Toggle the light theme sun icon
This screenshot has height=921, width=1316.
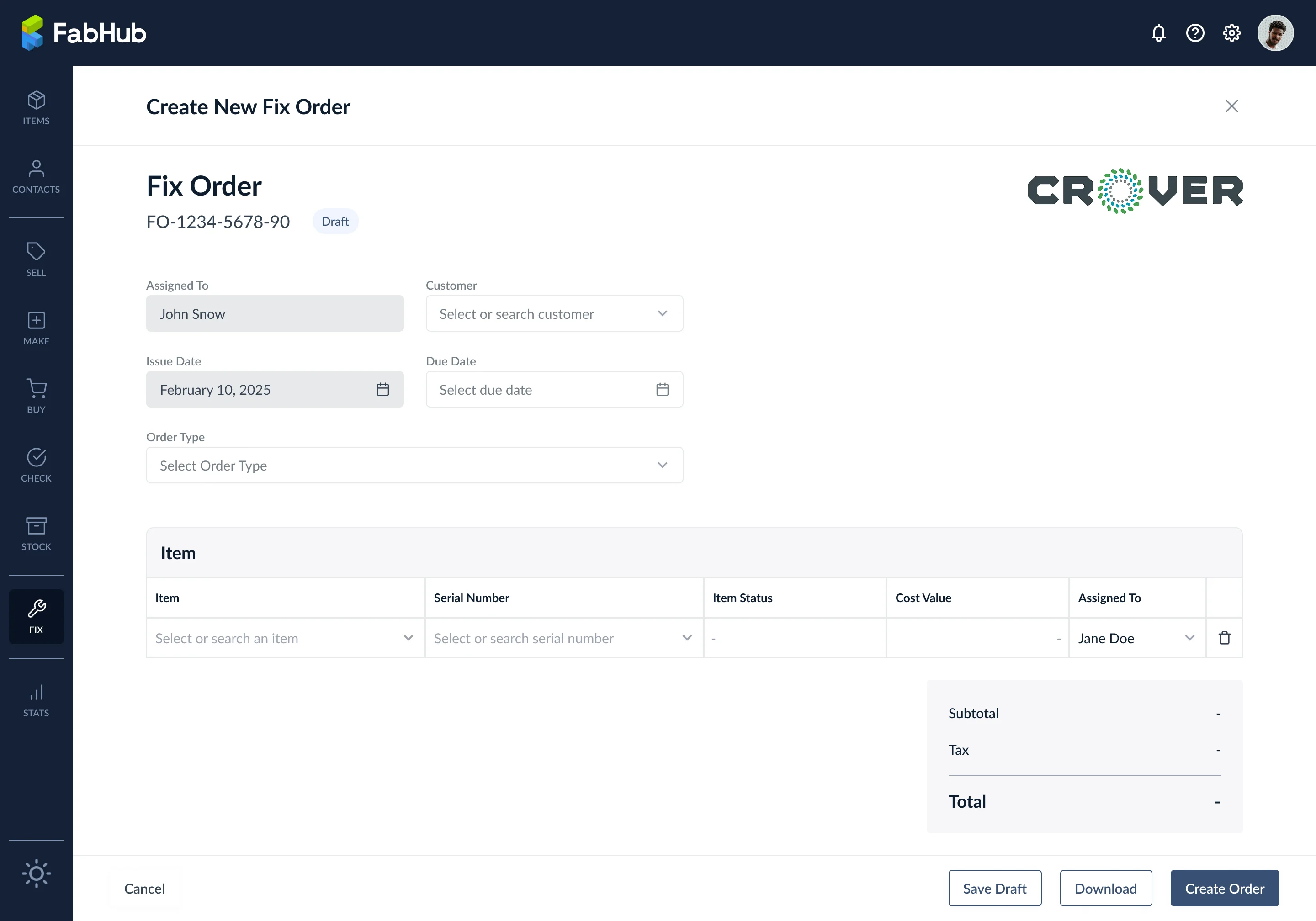click(x=36, y=873)
